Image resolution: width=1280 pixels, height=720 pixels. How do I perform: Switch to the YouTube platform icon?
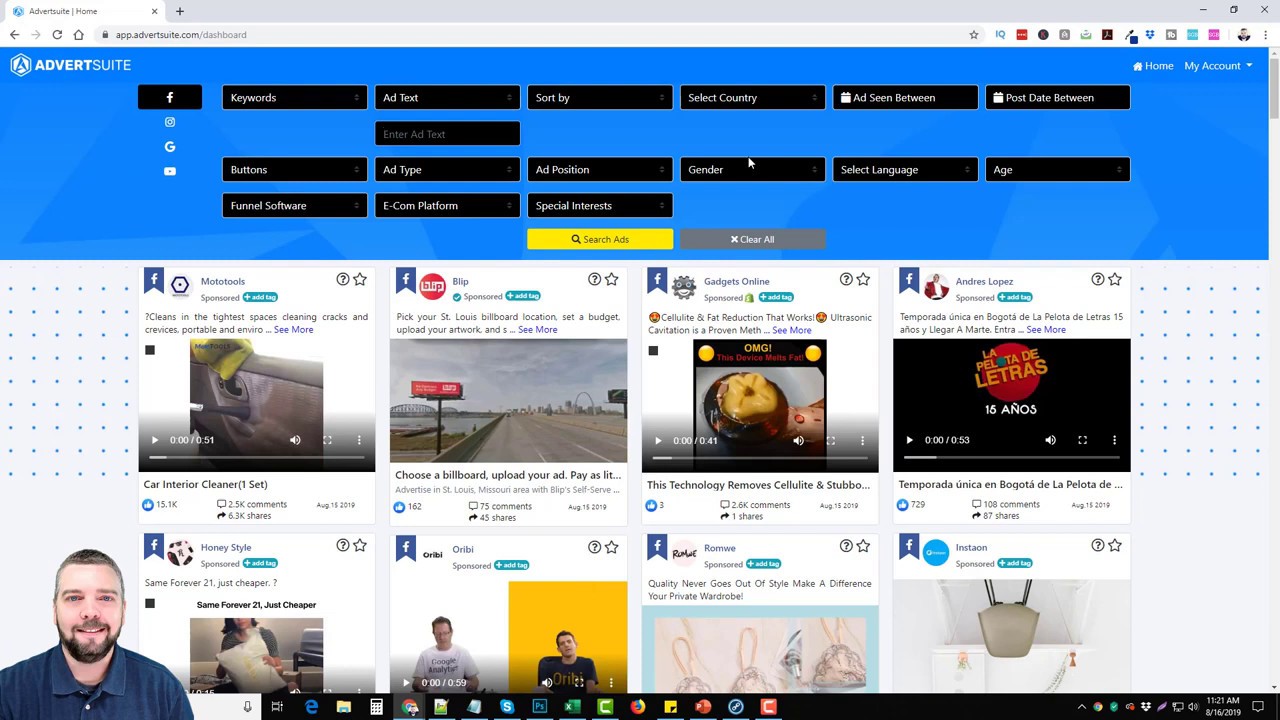click(169, 171)
